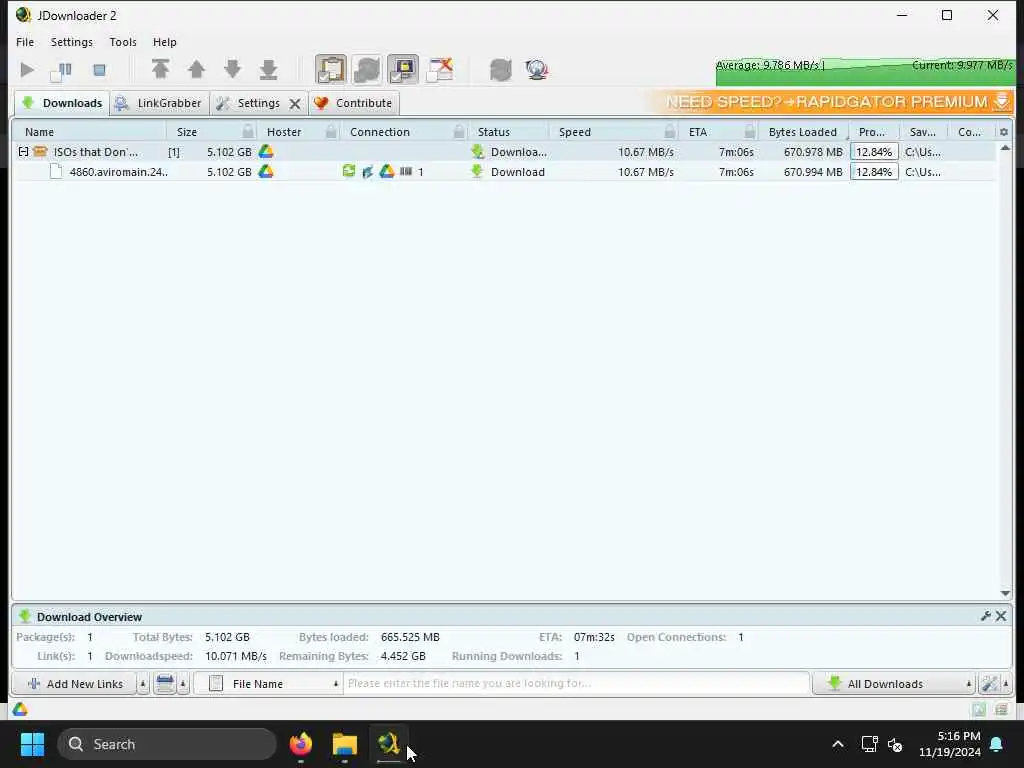This screenshot has width=1024, height=768.
Task: Click the cleanup icon beside Add New Links
Action: [x=165, y=684]
